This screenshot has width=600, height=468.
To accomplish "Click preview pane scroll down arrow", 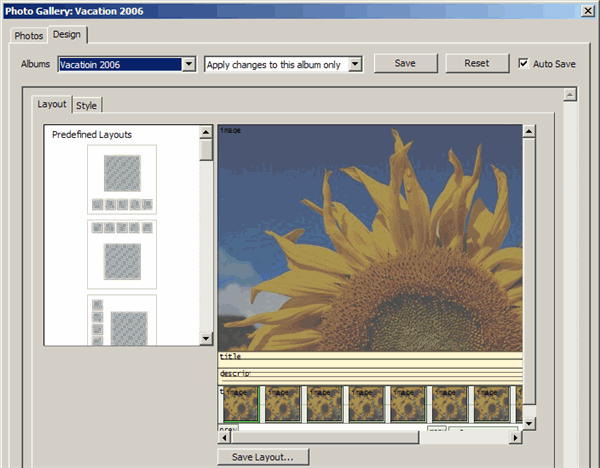I will click(529, 423).
